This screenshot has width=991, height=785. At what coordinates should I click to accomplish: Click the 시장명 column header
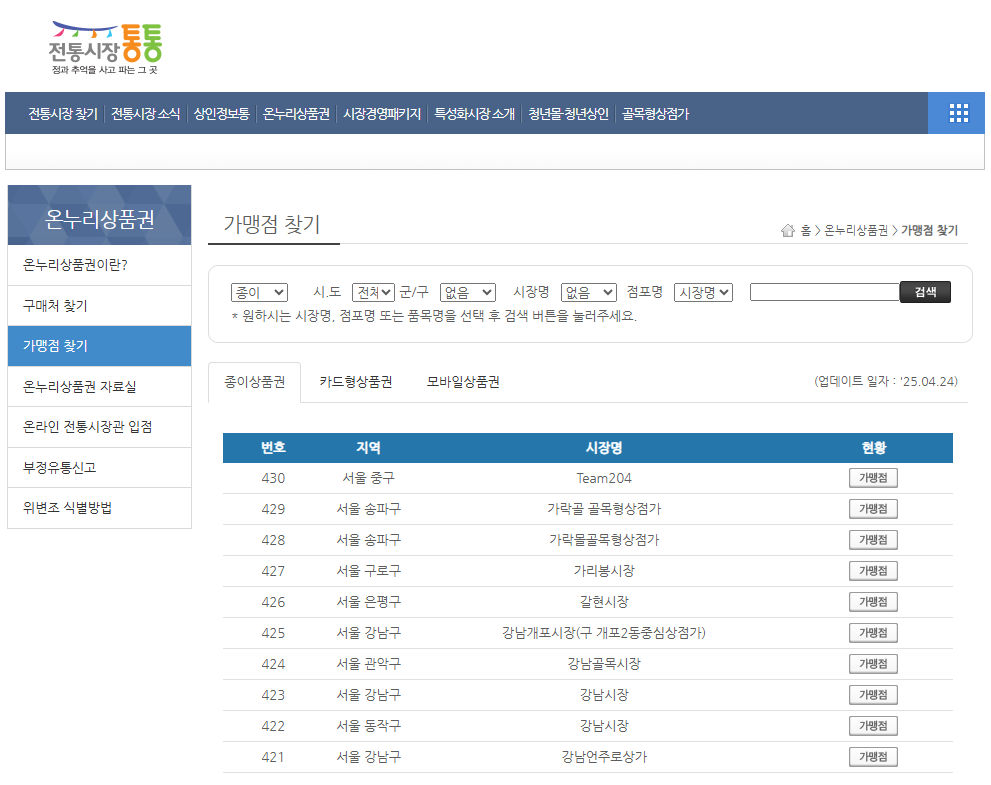coord(604,447)
